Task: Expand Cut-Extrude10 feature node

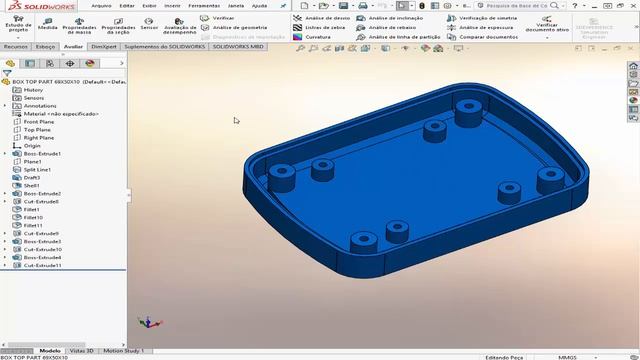Action: tap(5, 249)
